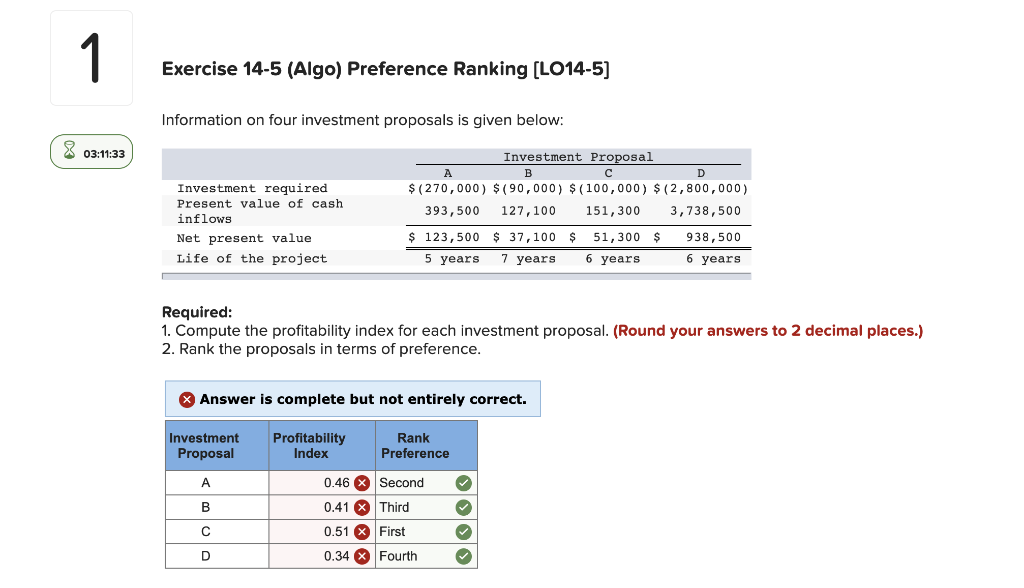Select the question number 1 box
Image resolution: width=1024 pixels, height=588 pixels.
[91, 57]
